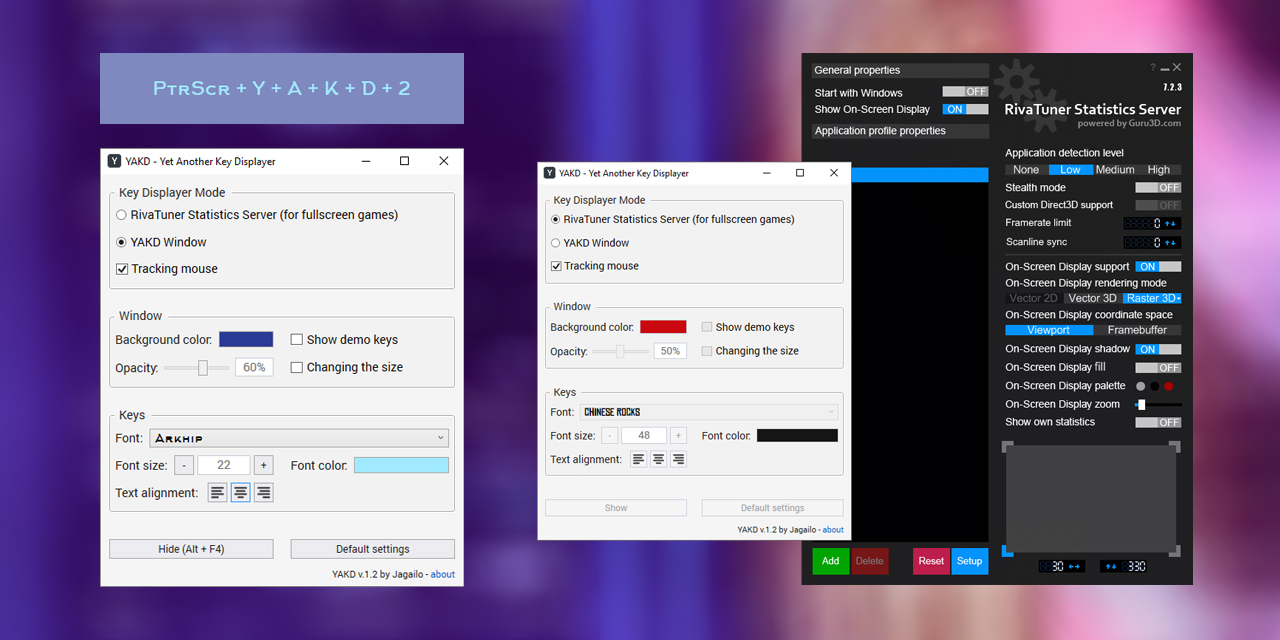The height and width of the screenshot is (640, 1280).
Task: Pick red Background color swatch
Action: [663, 327]
